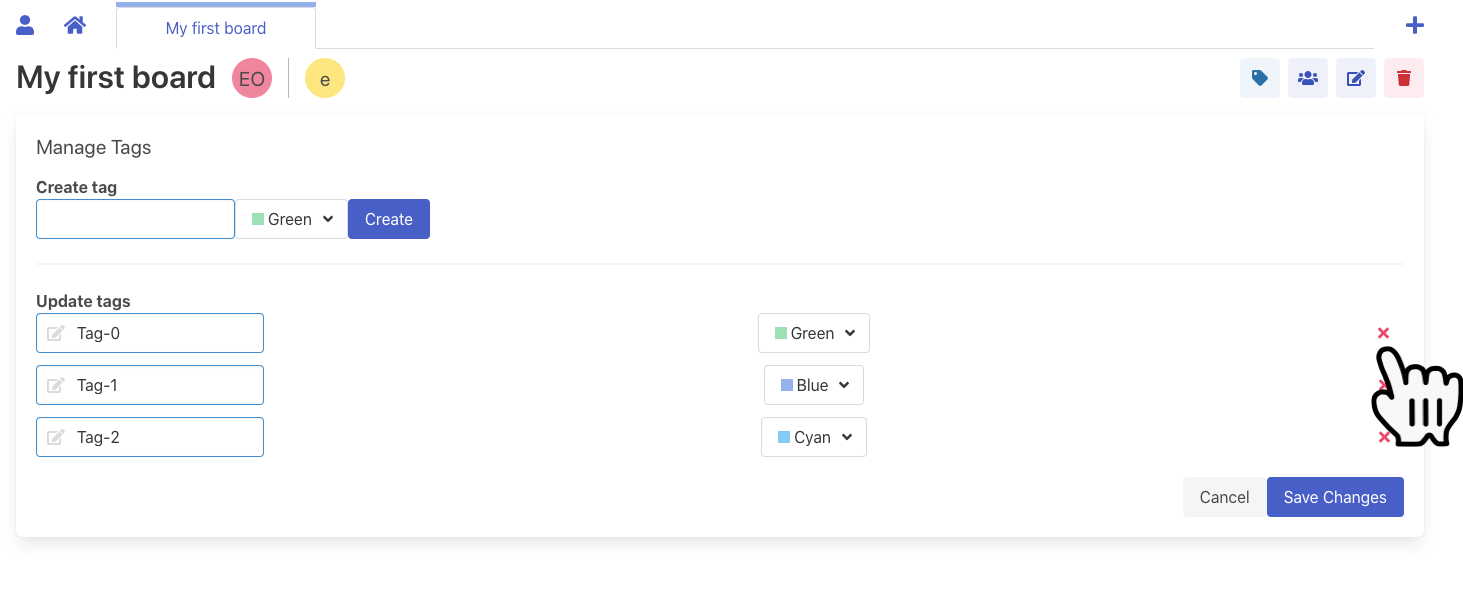1463x608 pixels.
Task: Change the Tag-2 Cyan color dropdown
Action: 813,437
